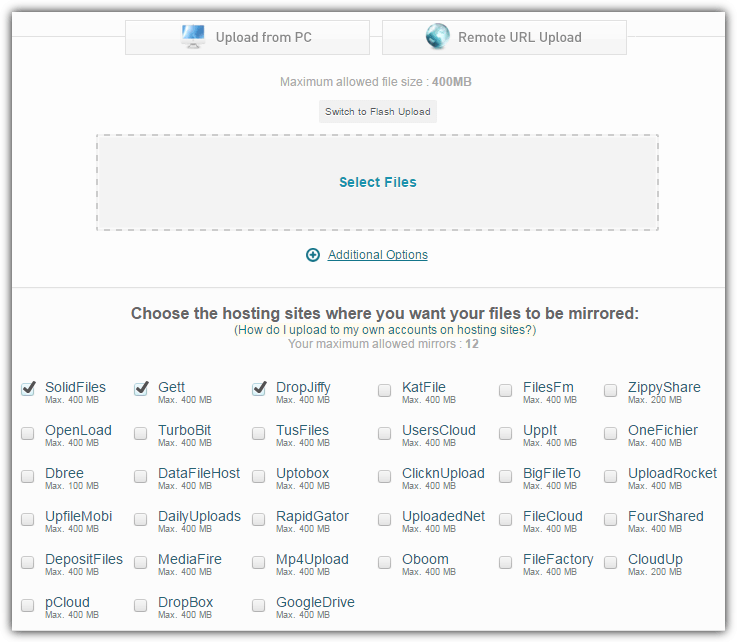This screenshot has height=642, width=737.
Task: Check the UsersCloud checkbox
Action: 384,433
